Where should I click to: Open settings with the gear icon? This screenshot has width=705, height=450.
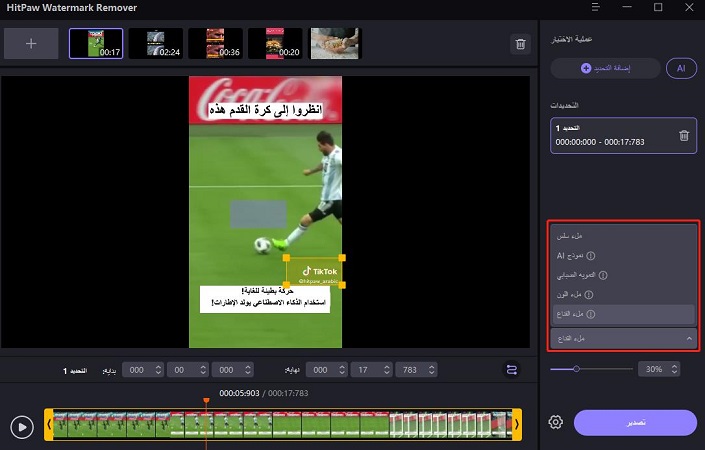(556, 422)
